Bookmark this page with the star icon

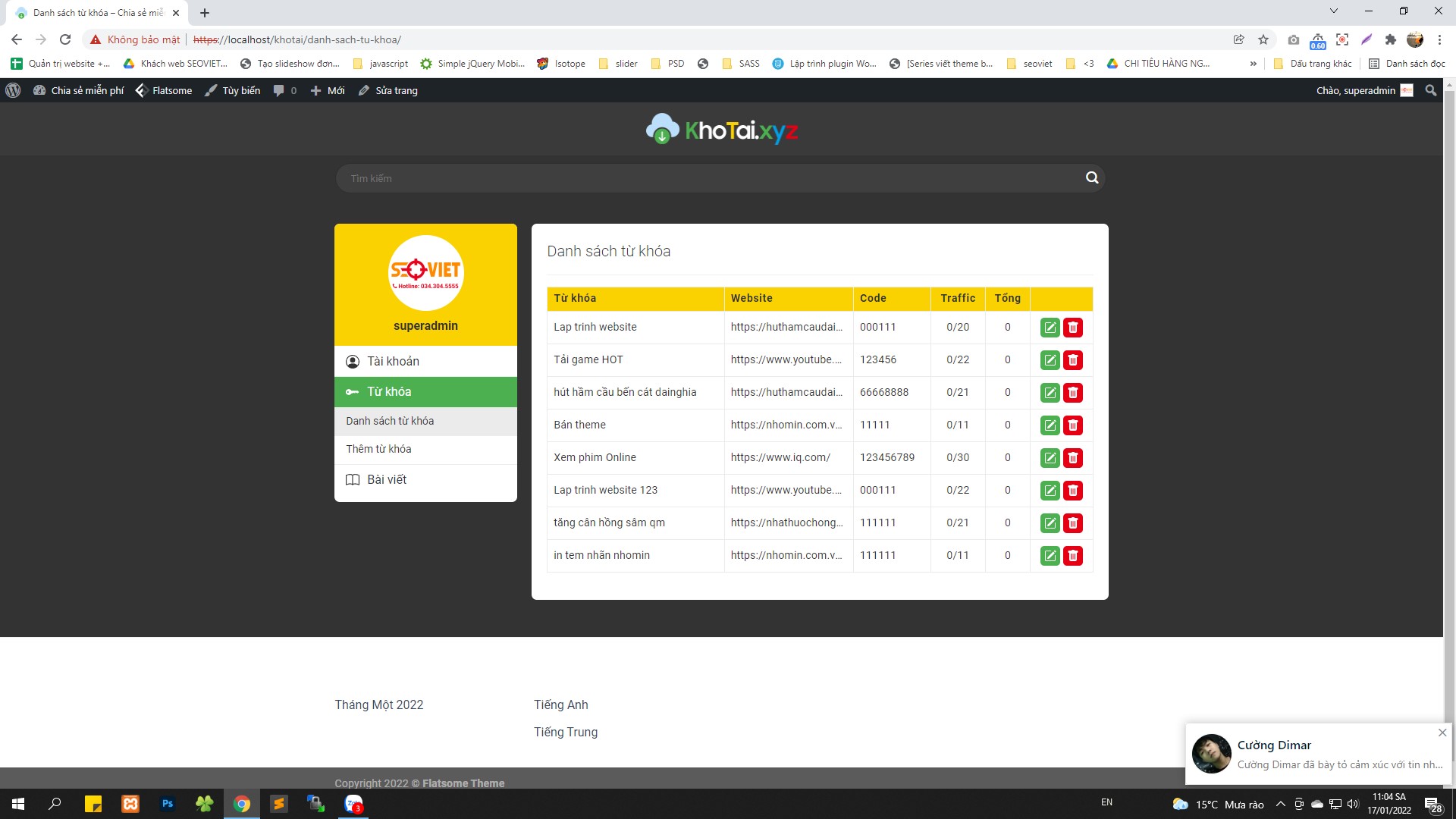click(x=1263, y=39)
